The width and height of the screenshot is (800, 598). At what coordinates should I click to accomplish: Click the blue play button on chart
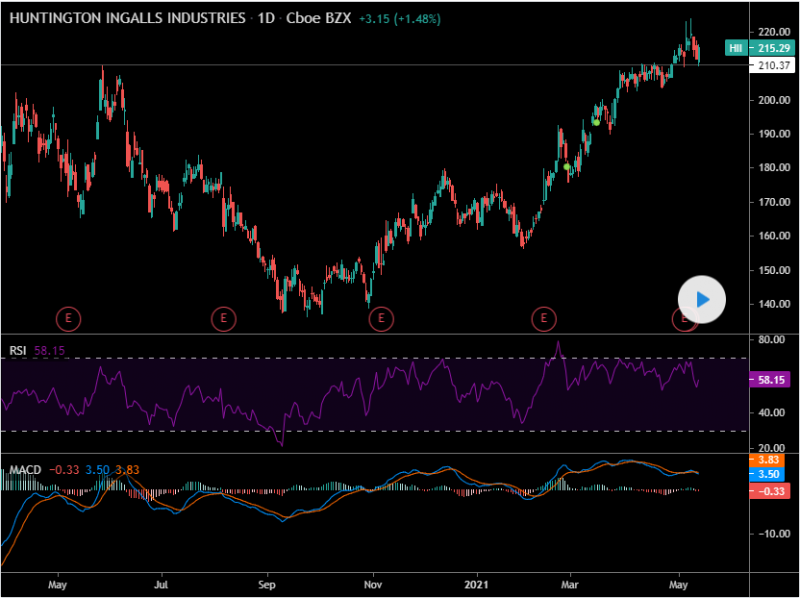pos(701,299)
